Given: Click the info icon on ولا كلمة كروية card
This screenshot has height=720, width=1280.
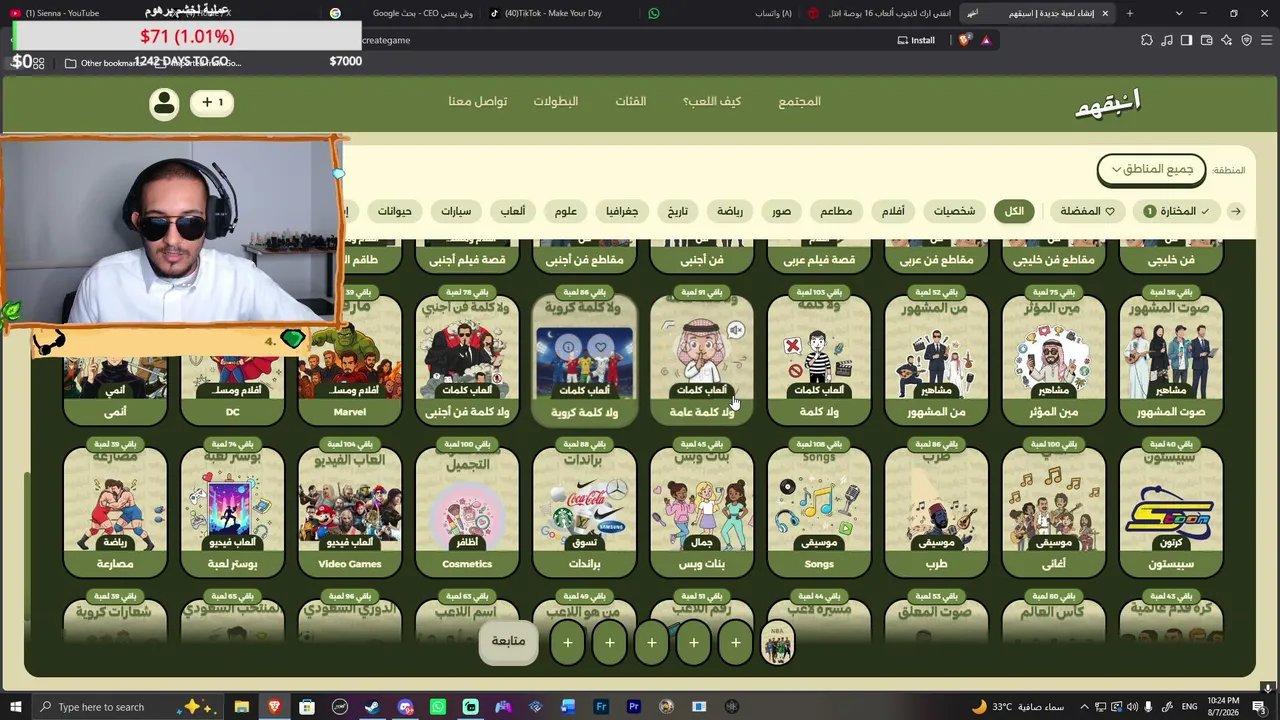Looking at the screenshot, I should [x=568, y=347].
